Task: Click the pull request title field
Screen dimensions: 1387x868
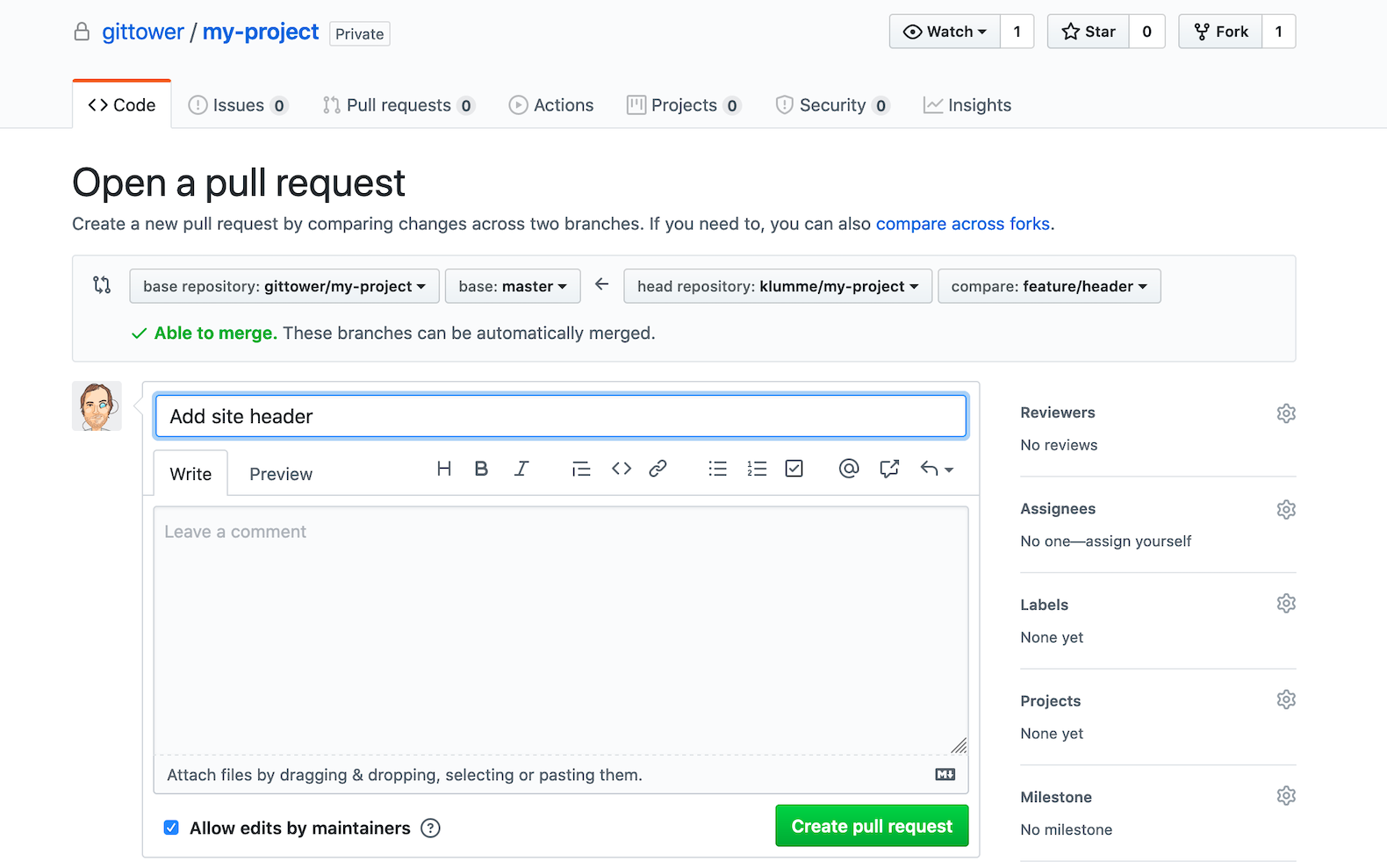Action: pos(561,416)
